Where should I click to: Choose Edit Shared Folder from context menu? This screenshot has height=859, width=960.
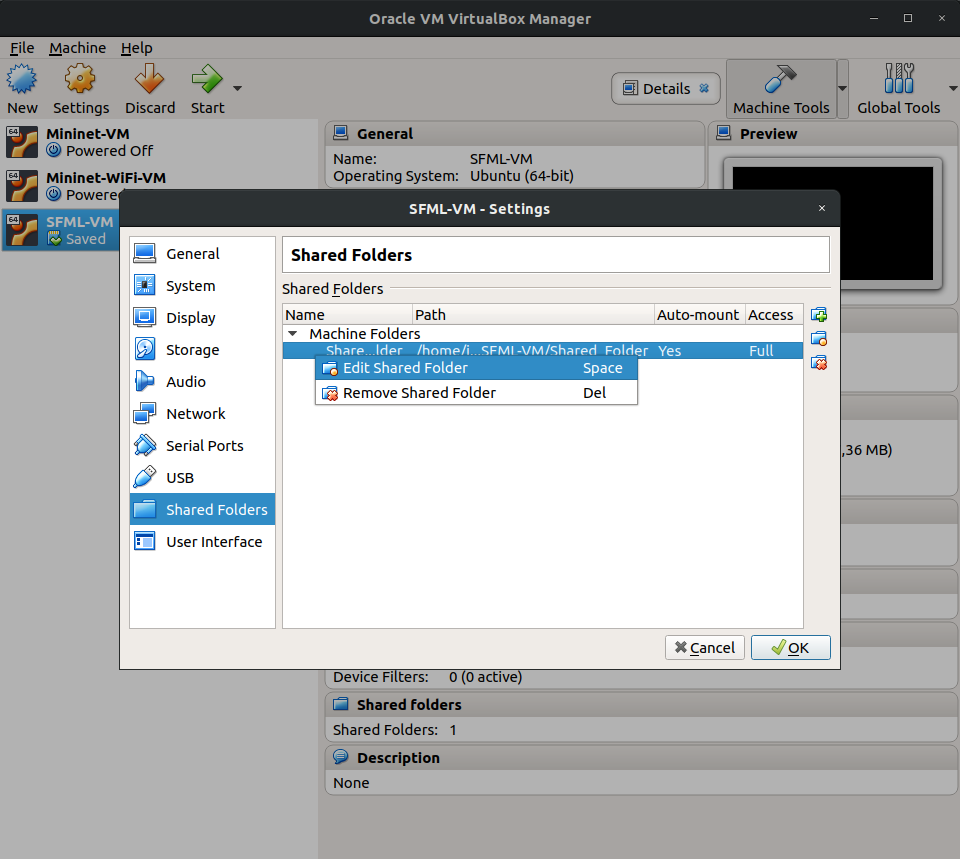click(x=405, y=368)
